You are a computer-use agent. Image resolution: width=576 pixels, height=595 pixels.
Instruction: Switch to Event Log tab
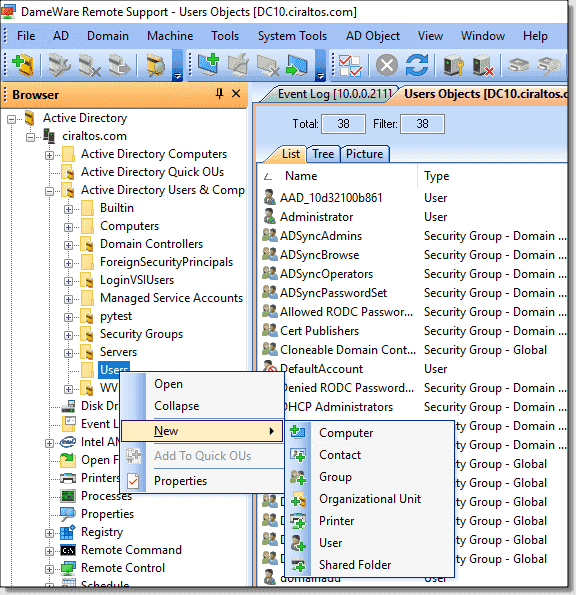tap(334, 94)
